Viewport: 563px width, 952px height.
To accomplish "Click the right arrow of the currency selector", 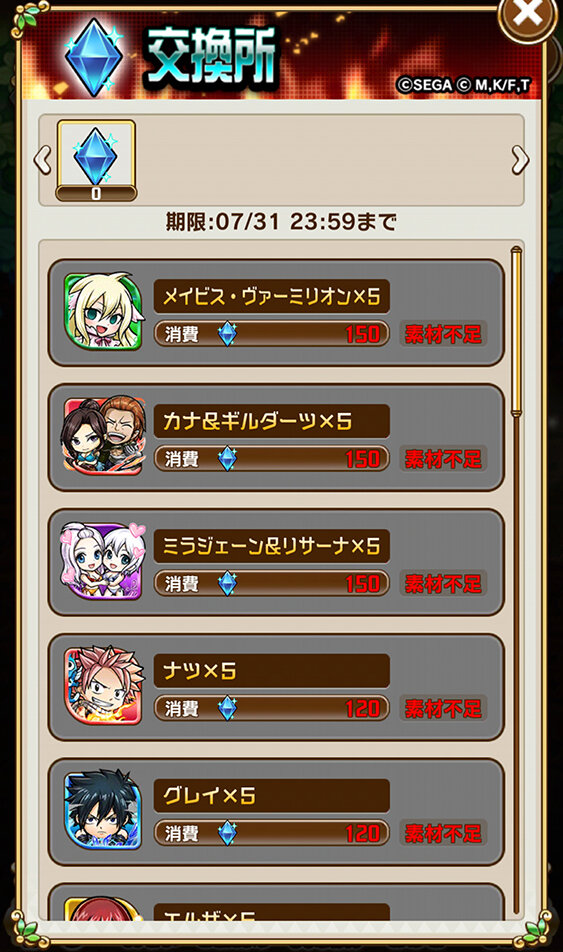I will (x=520, y=160).
